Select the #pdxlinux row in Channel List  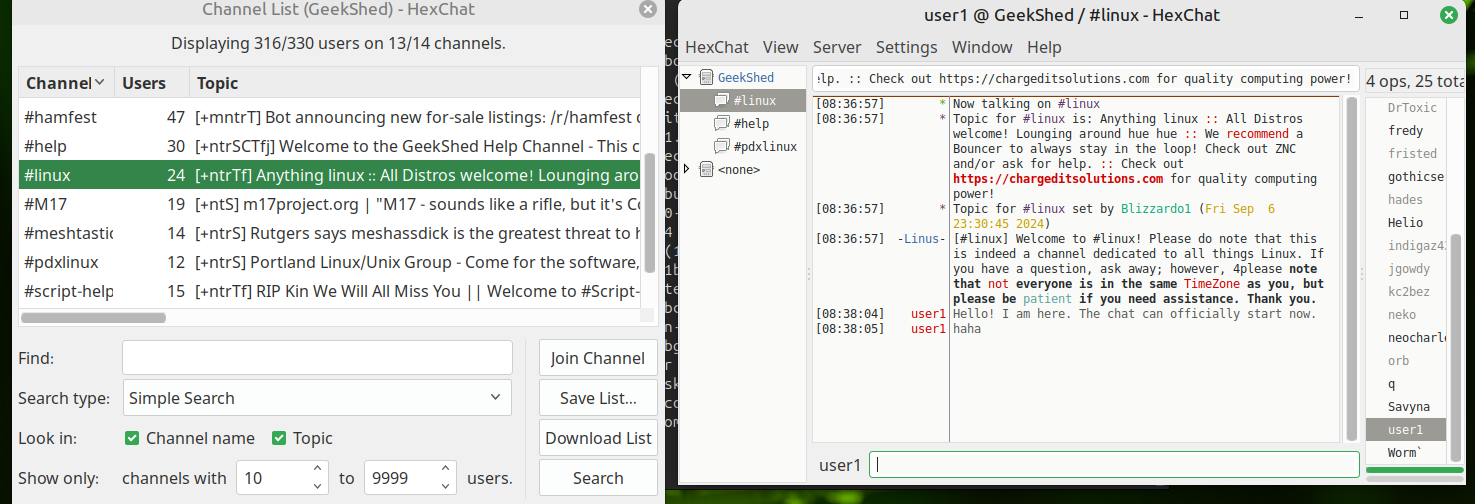pos(330,262)
